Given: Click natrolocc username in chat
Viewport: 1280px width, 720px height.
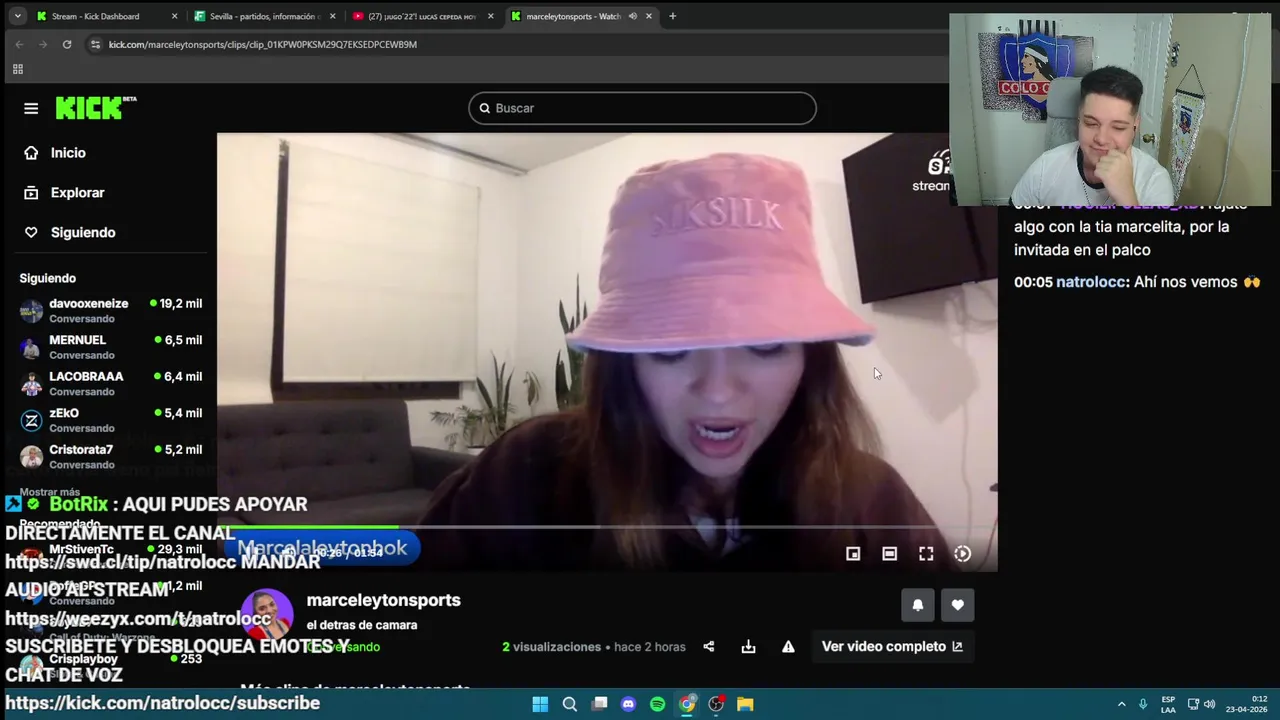Looking at the screenshot, I should [x=1091, y=282].
